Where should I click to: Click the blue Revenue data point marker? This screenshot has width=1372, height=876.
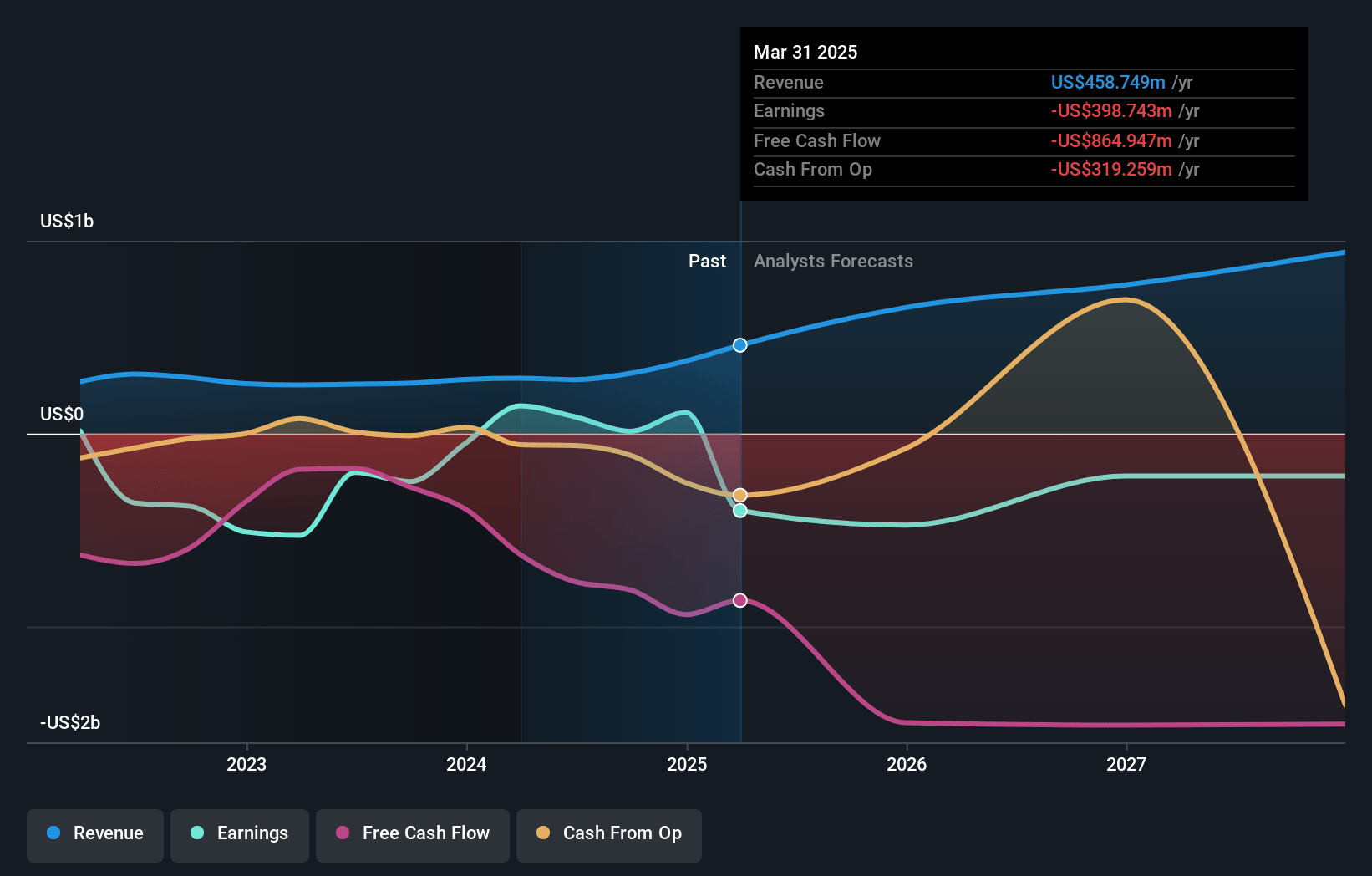740,345
